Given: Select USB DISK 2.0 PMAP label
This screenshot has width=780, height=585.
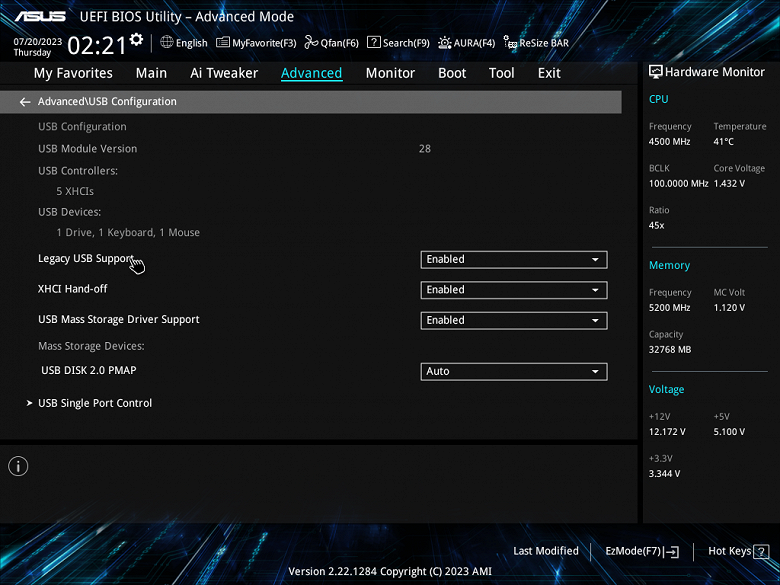Looking at the screenshot, I should click(89, 370).
